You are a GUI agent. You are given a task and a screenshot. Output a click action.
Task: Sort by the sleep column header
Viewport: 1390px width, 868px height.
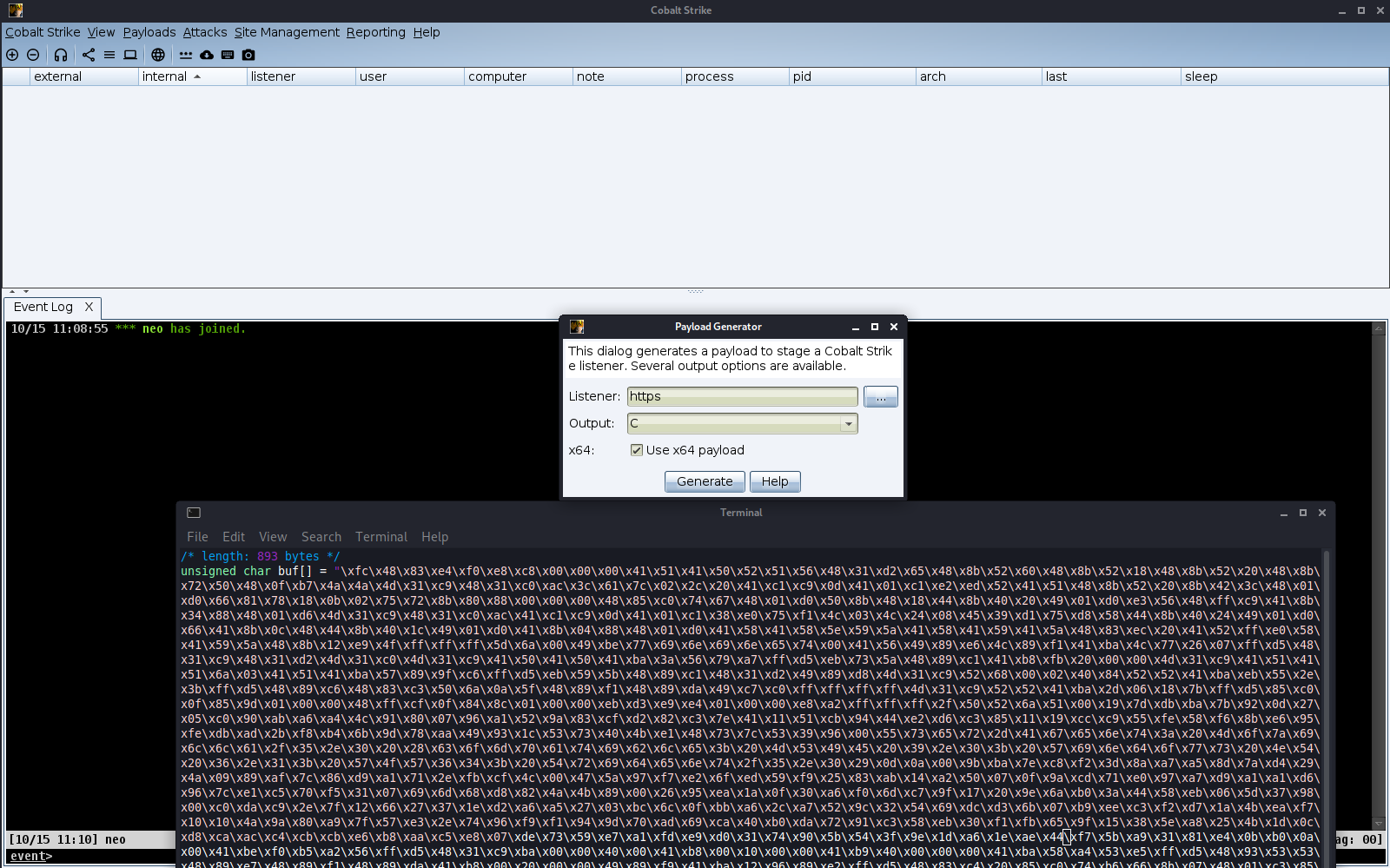(1285, 76)
